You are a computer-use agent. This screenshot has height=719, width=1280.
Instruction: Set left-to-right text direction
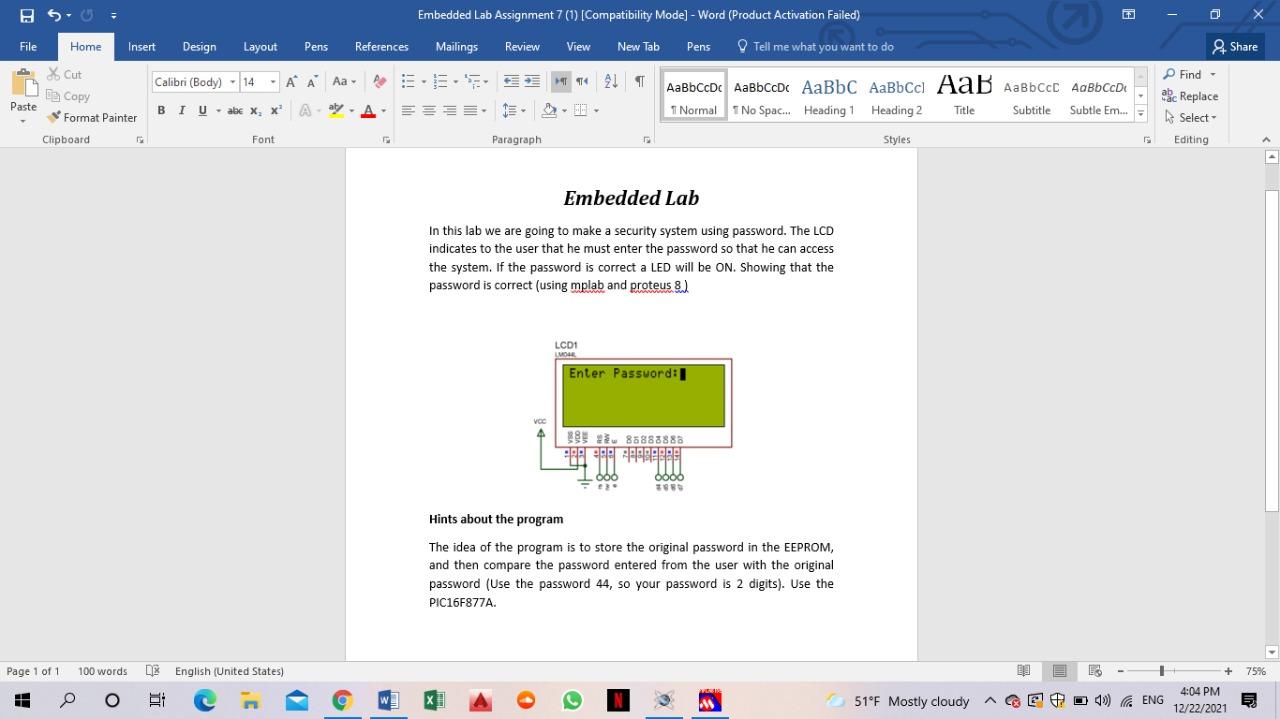561,82
